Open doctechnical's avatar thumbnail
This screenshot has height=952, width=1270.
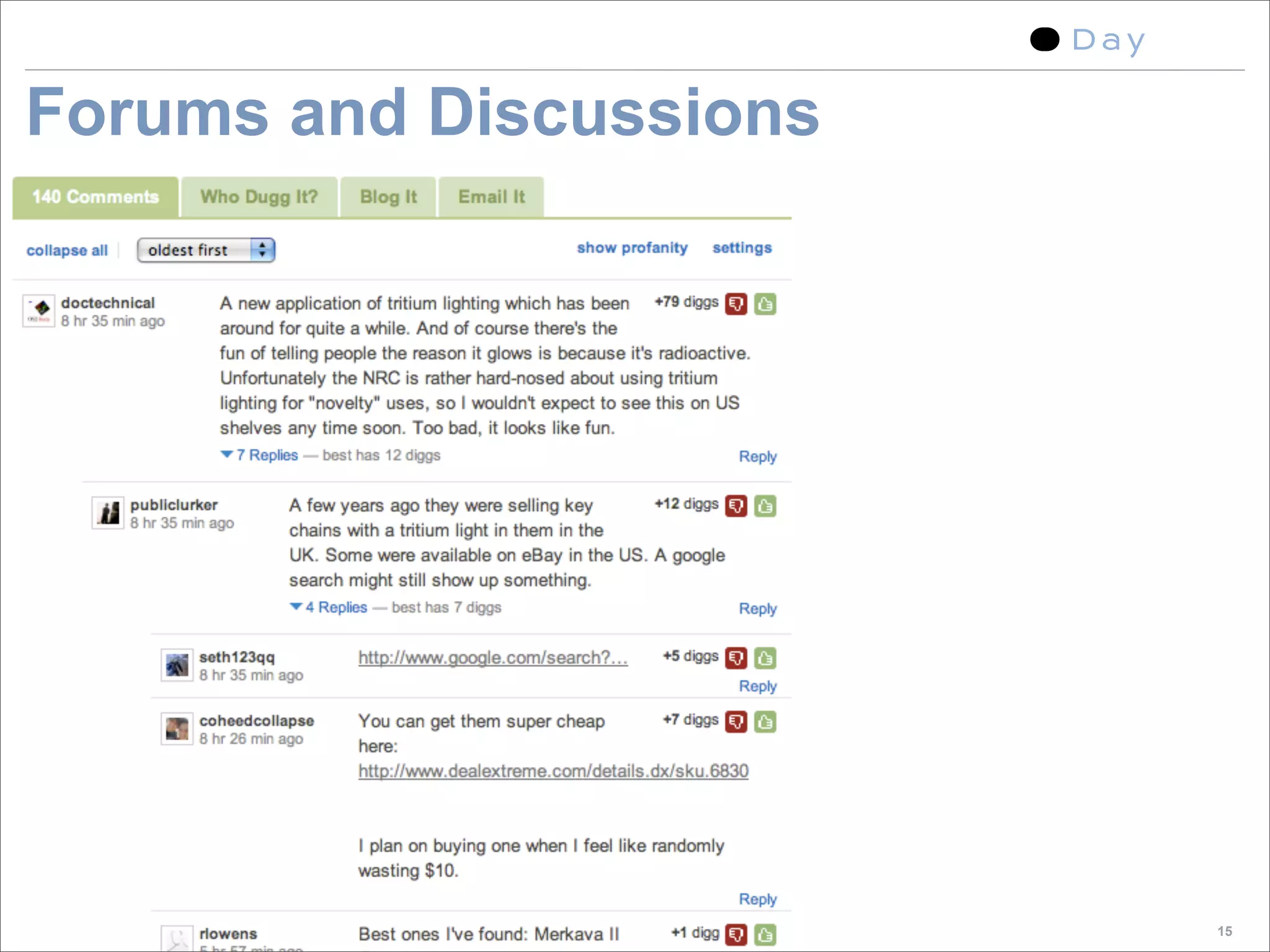click(x=39, y=311)
